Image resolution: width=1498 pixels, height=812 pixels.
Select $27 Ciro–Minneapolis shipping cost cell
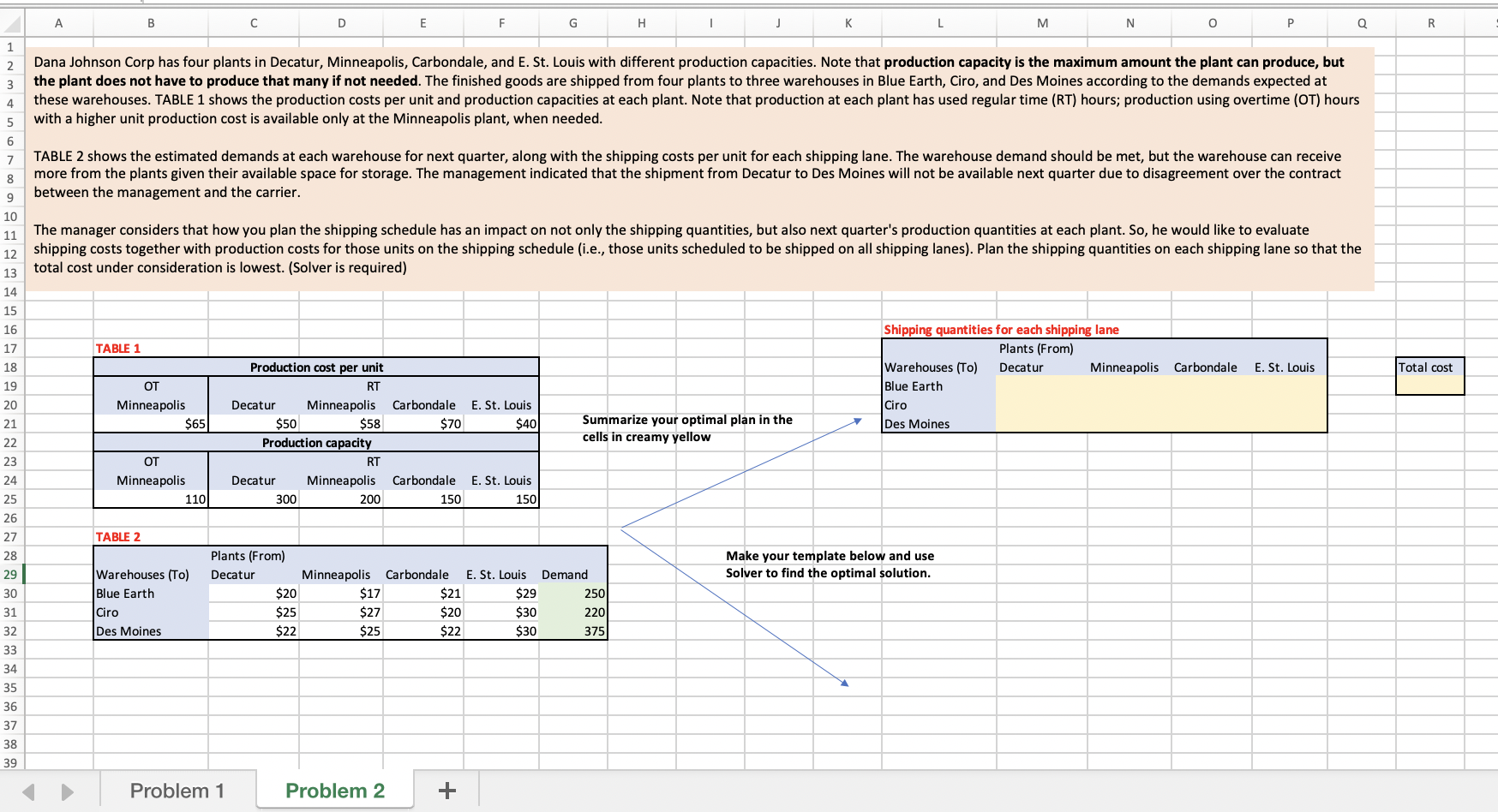(341, 612)
